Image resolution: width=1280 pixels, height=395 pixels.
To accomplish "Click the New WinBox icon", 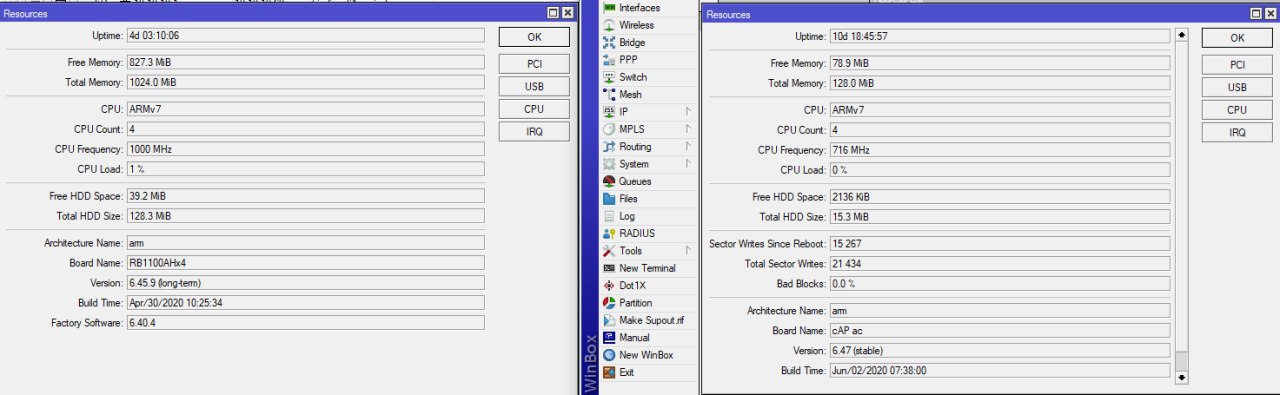I will coord(610,355).
